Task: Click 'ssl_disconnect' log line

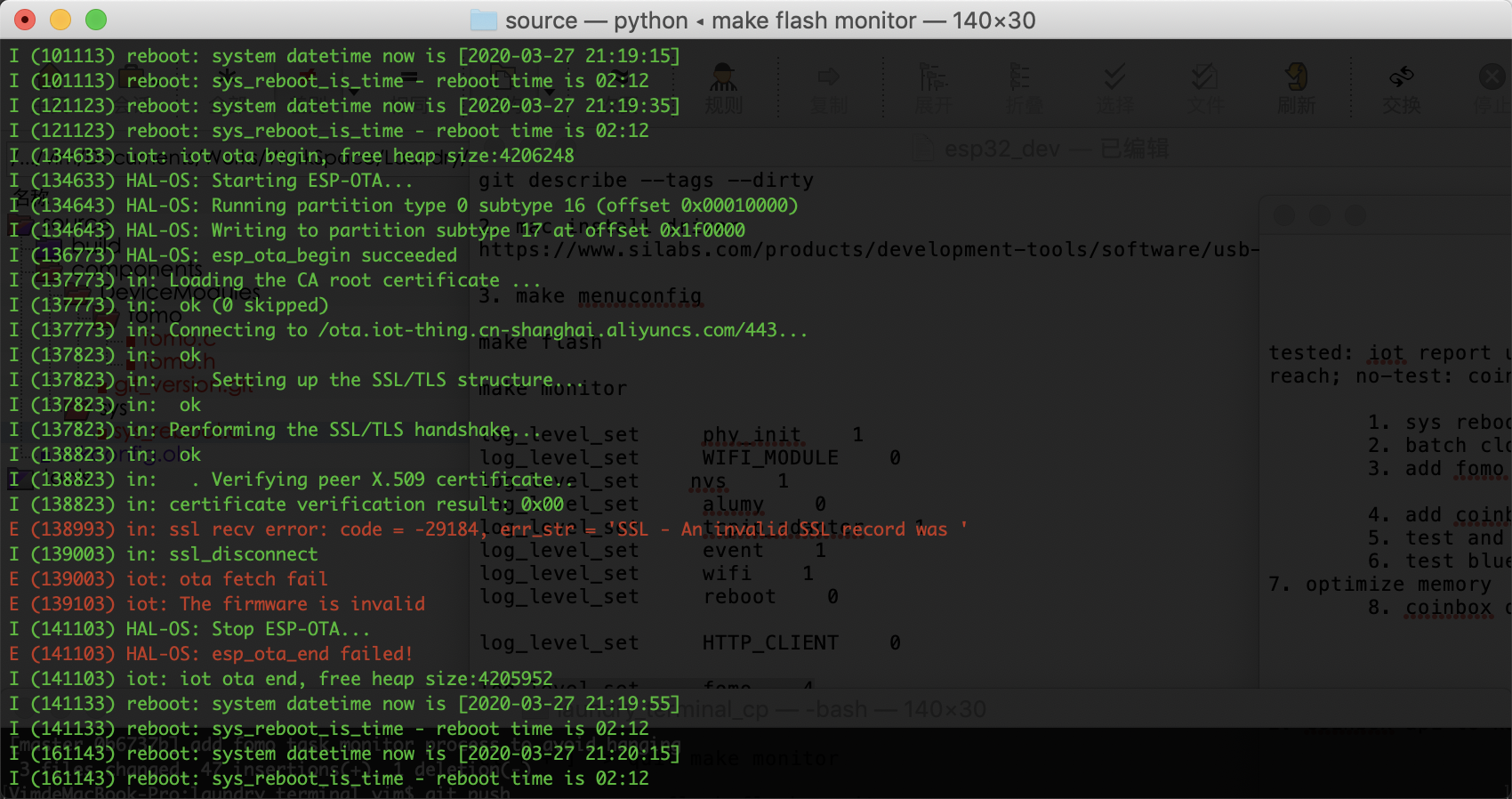Action: coord(163,554)
